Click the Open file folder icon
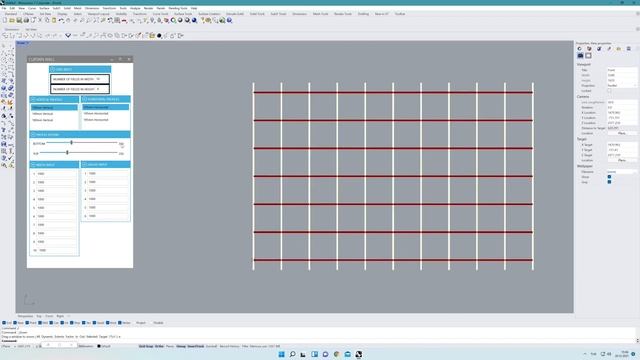The width and height of the screenshot is (640, 360). [12, 20]
